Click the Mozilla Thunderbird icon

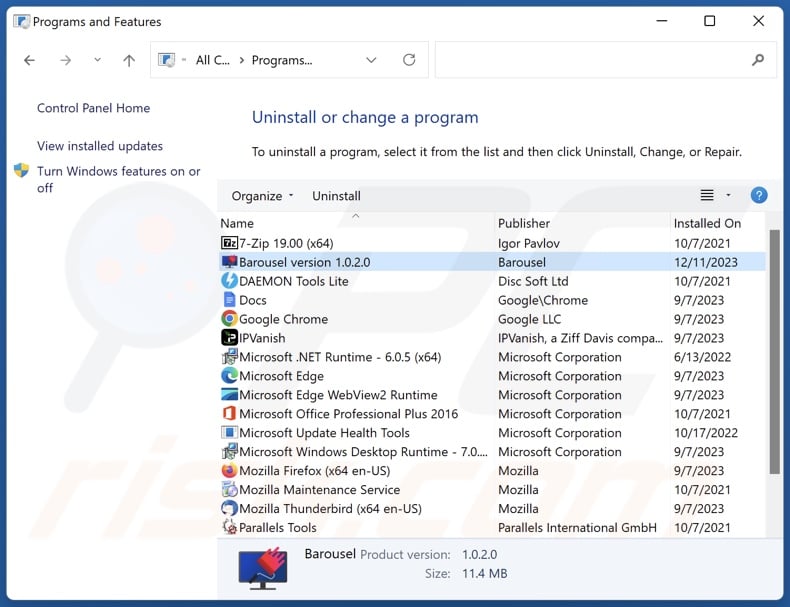[229, 508]
